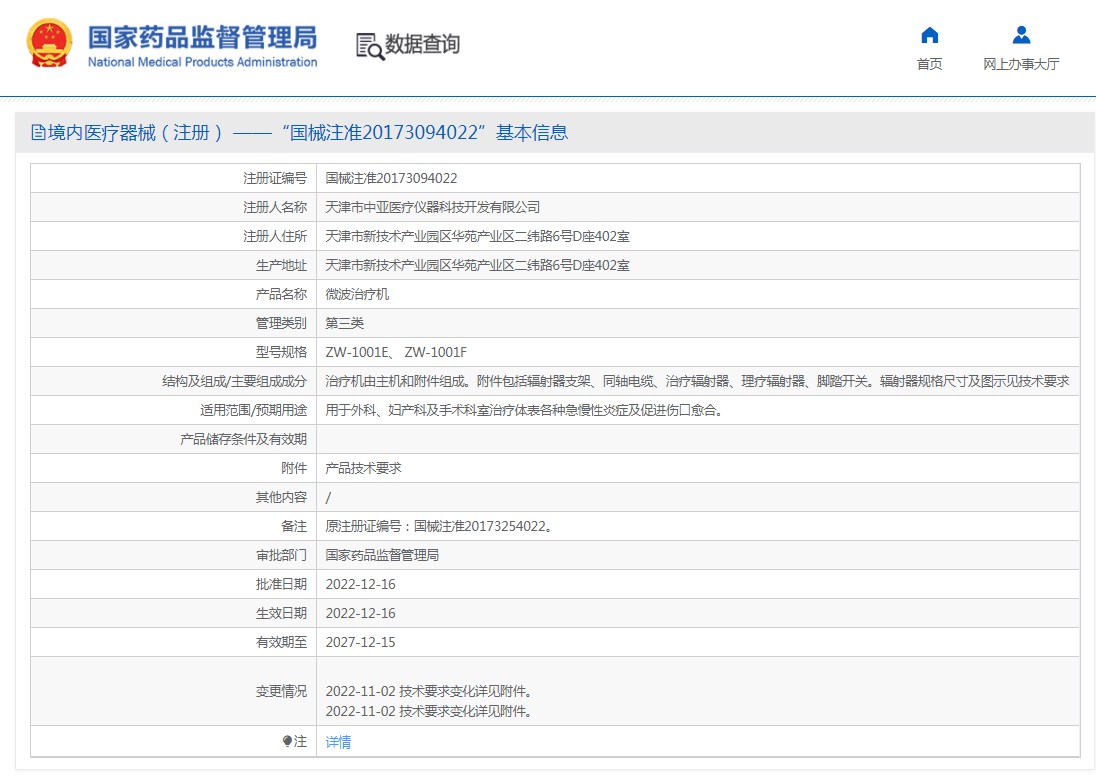Click model value ZW-1001E、ZW-1001F
Image resolution: width=1096 pixels, height=778 pixels.
[x=396, y=352]
